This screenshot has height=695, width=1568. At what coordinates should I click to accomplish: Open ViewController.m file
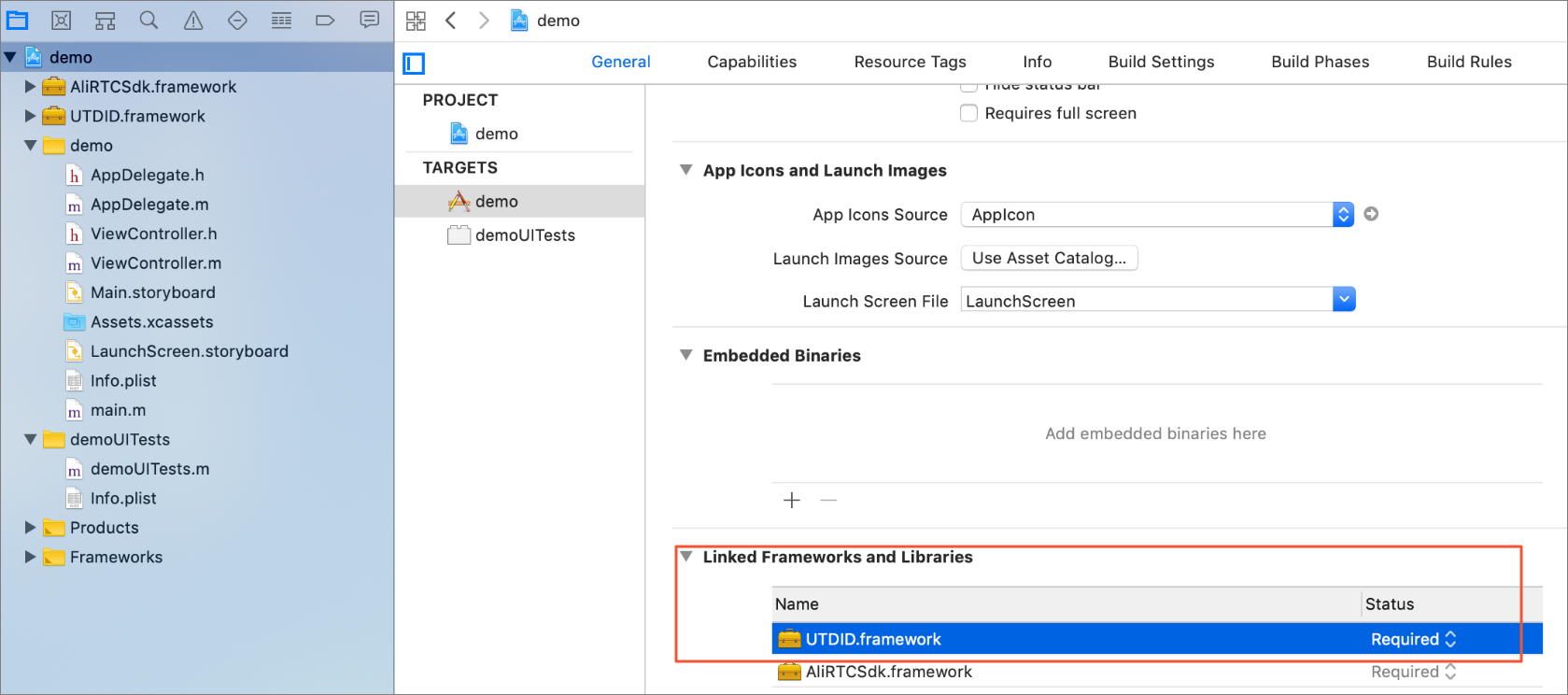click(x=156, y=263)
